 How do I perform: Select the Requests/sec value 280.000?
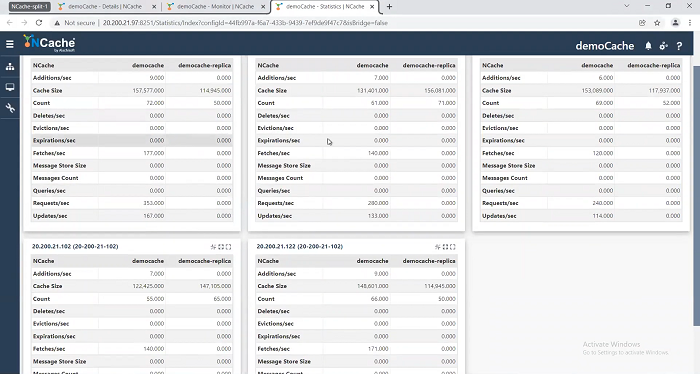tap(378, 203)
